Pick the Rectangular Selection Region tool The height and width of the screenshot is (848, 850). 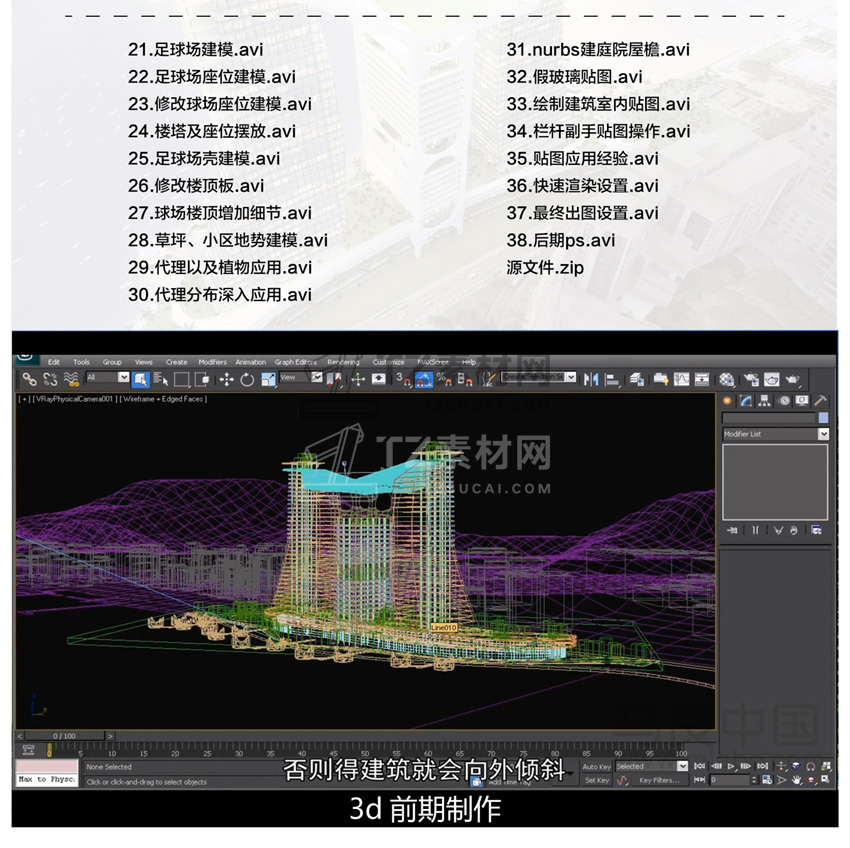182,379
